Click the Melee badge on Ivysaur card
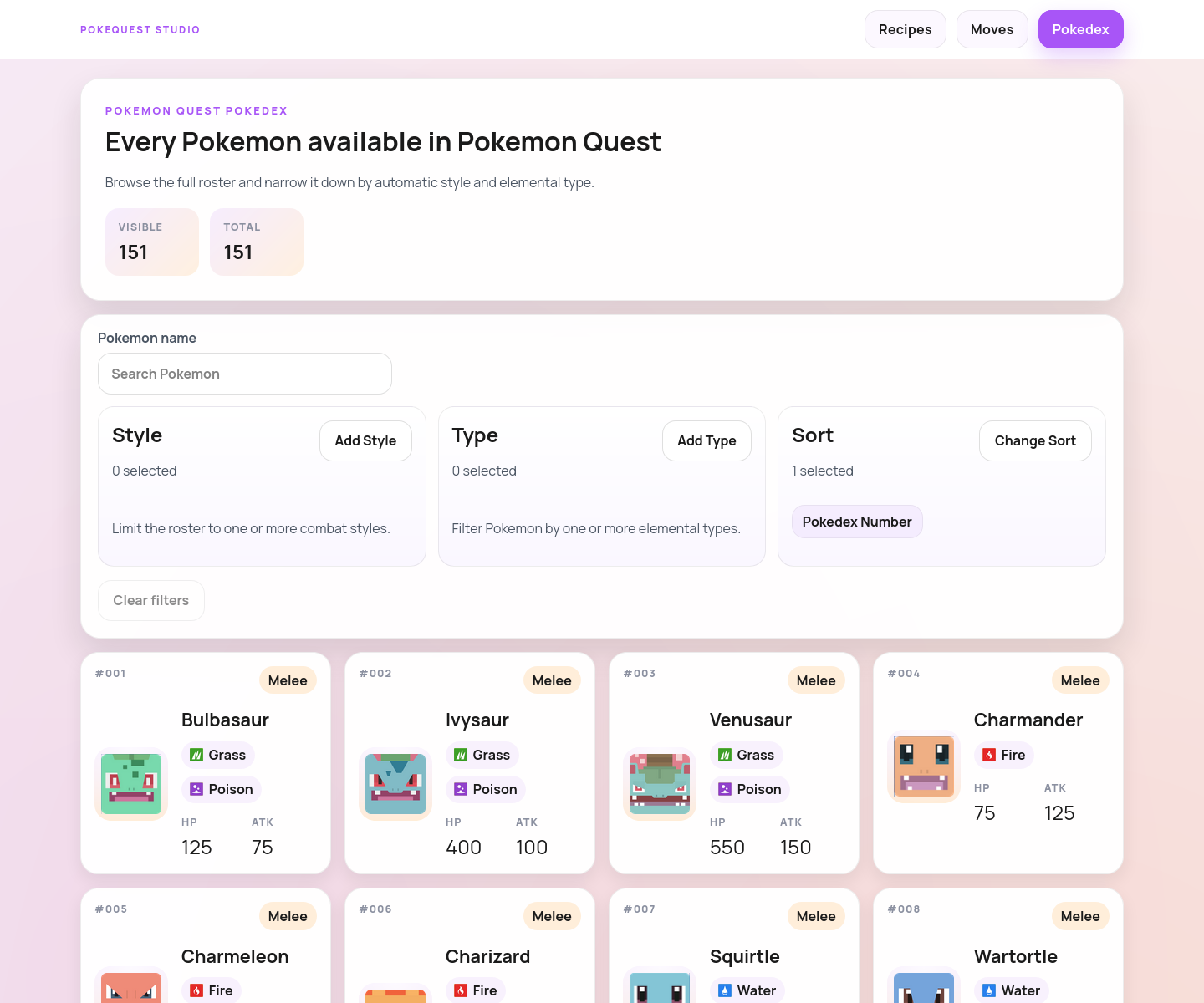1204x1003 pixels. (x=552, y=680)
